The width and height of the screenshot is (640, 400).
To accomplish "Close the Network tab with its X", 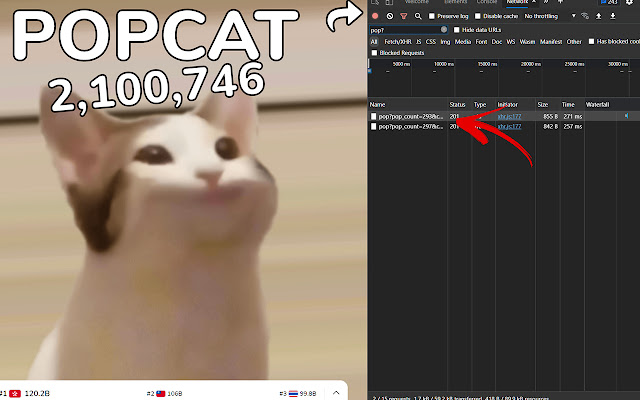I will click(534, 2).
